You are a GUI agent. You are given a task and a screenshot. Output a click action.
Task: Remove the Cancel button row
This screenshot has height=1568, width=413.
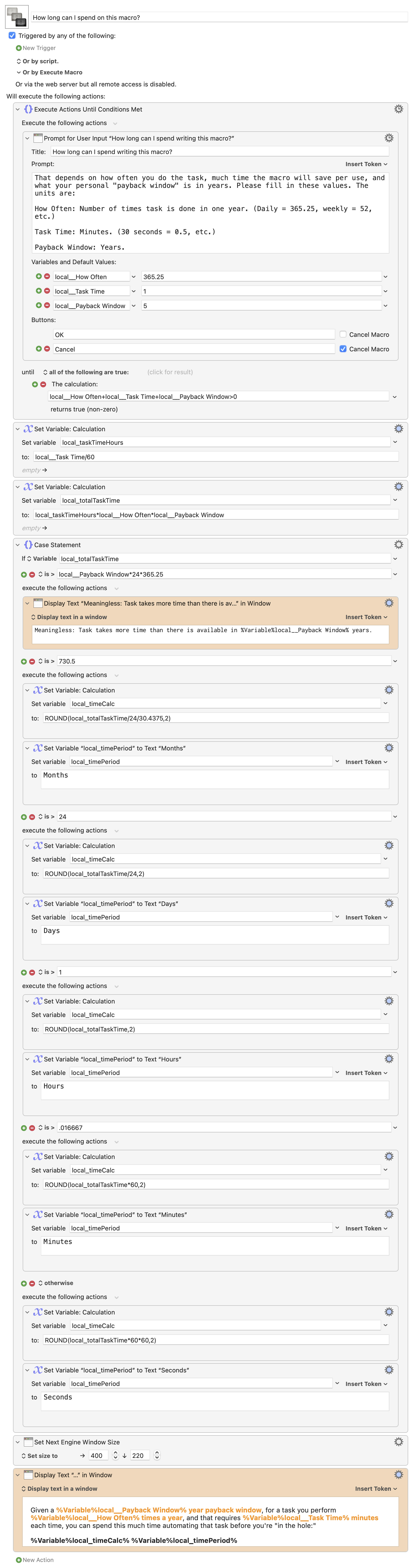(x=47, y=349)
